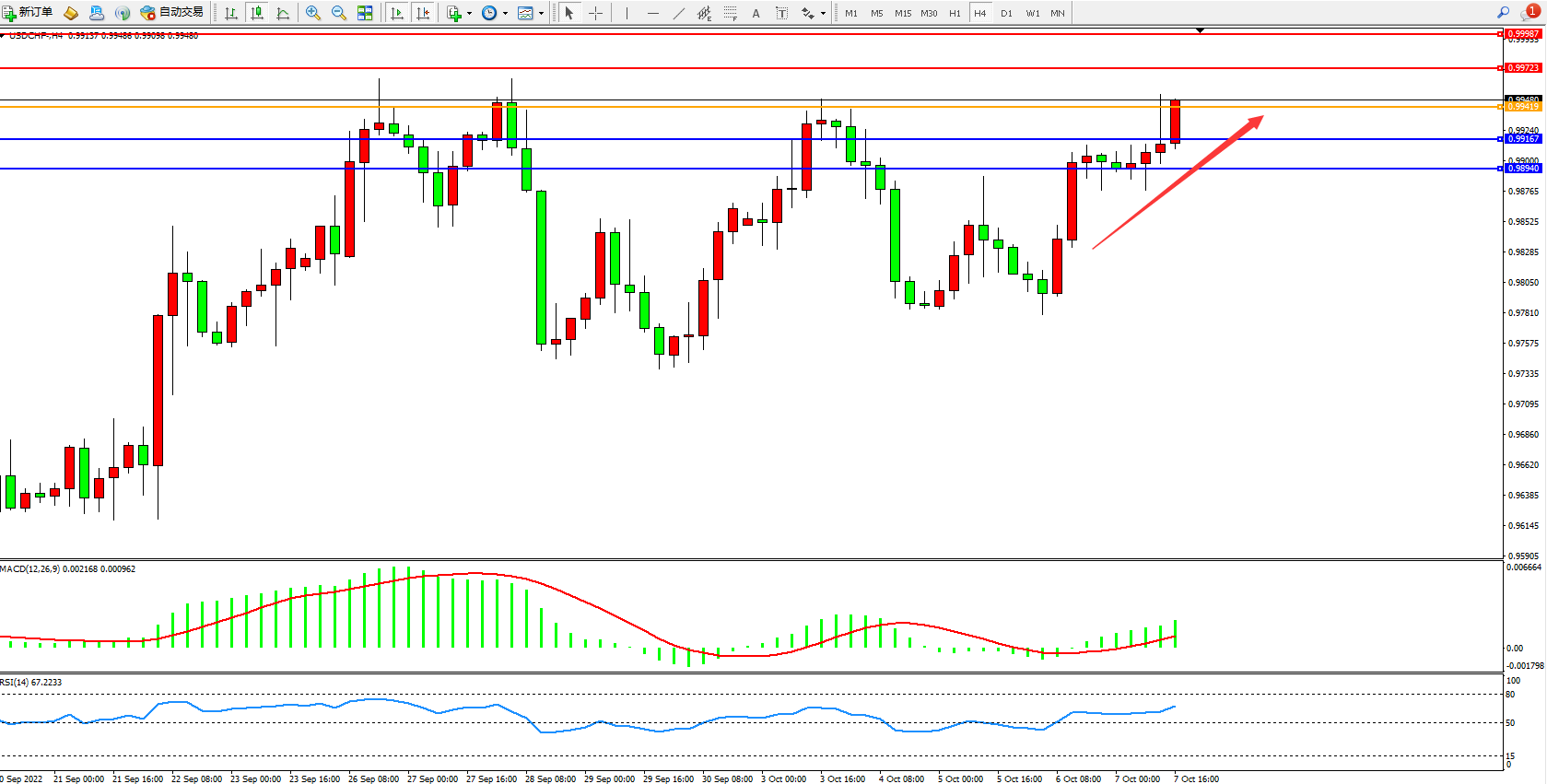Switch chart to bar chart mode
The height and width of the screenshot is (784, 1547).
click(x=231, y=13)
